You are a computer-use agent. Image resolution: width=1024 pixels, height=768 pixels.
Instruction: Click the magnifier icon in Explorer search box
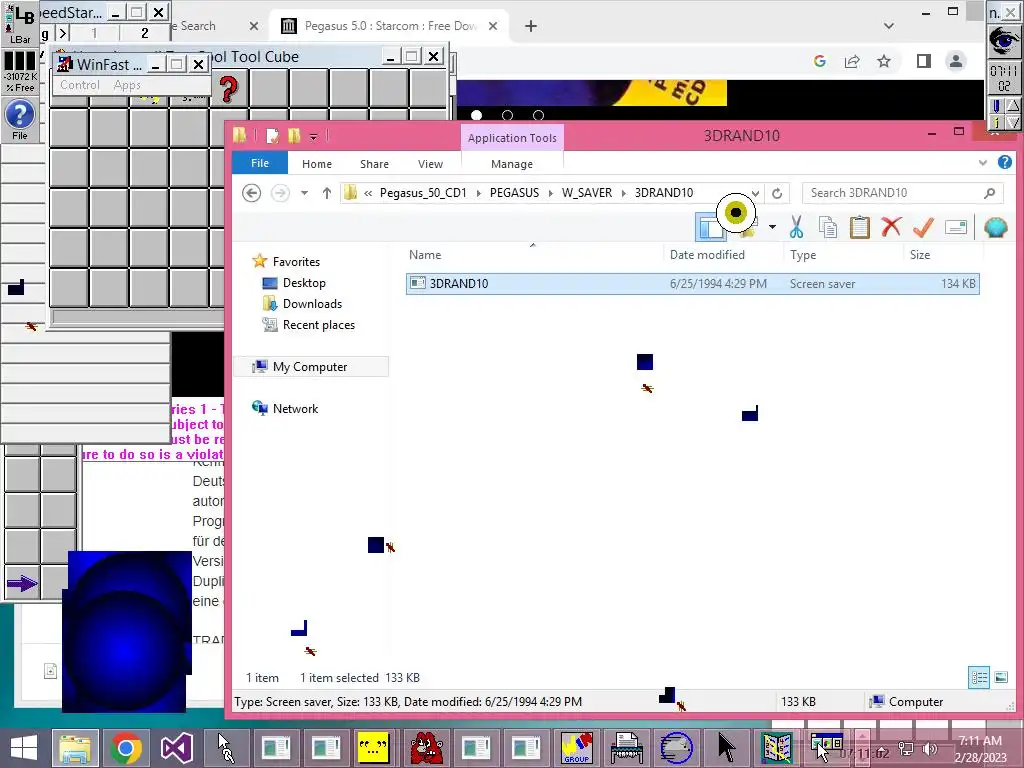pos(989,193)
